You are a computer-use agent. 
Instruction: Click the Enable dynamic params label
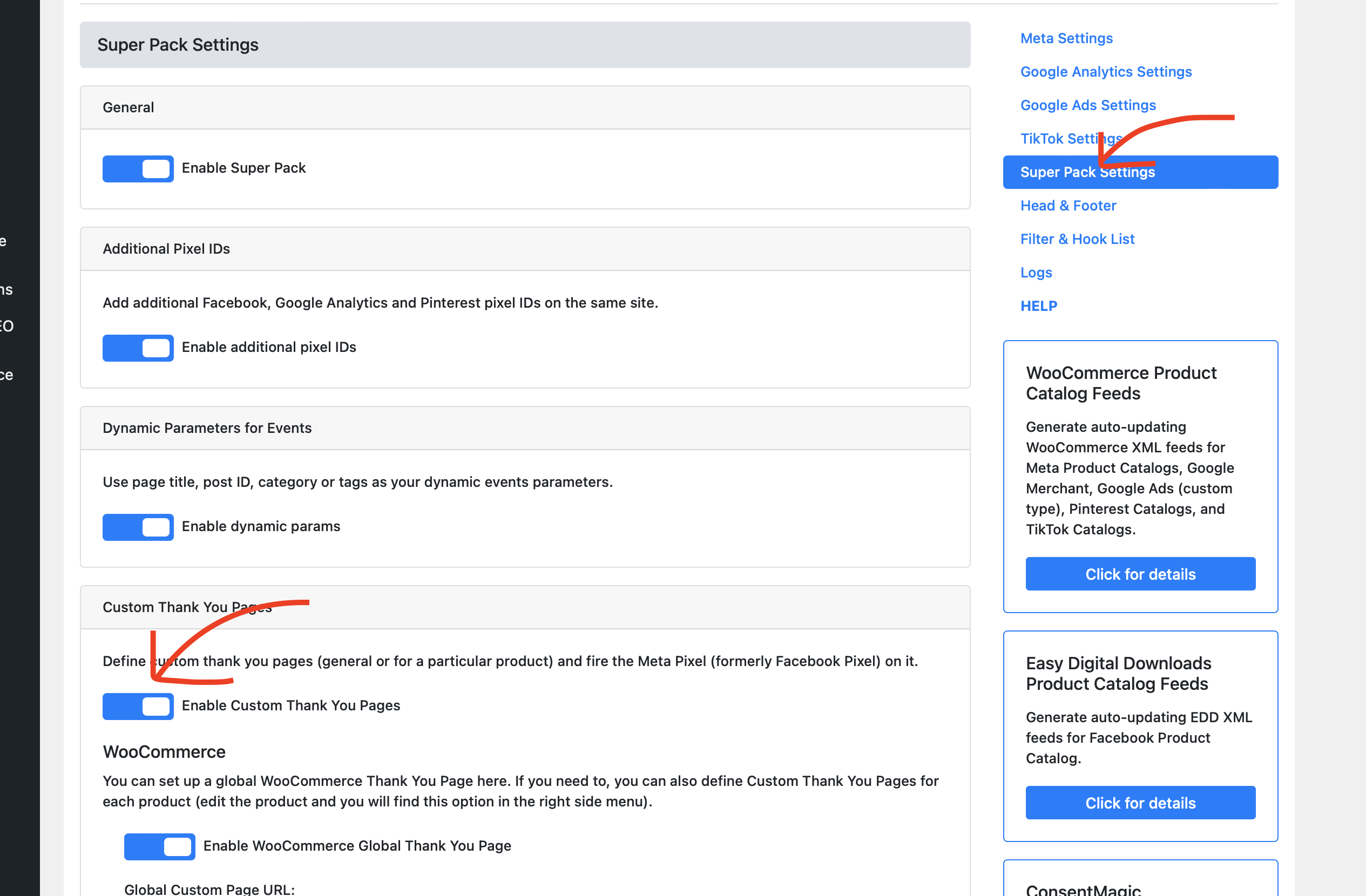(x=261, y=526)
